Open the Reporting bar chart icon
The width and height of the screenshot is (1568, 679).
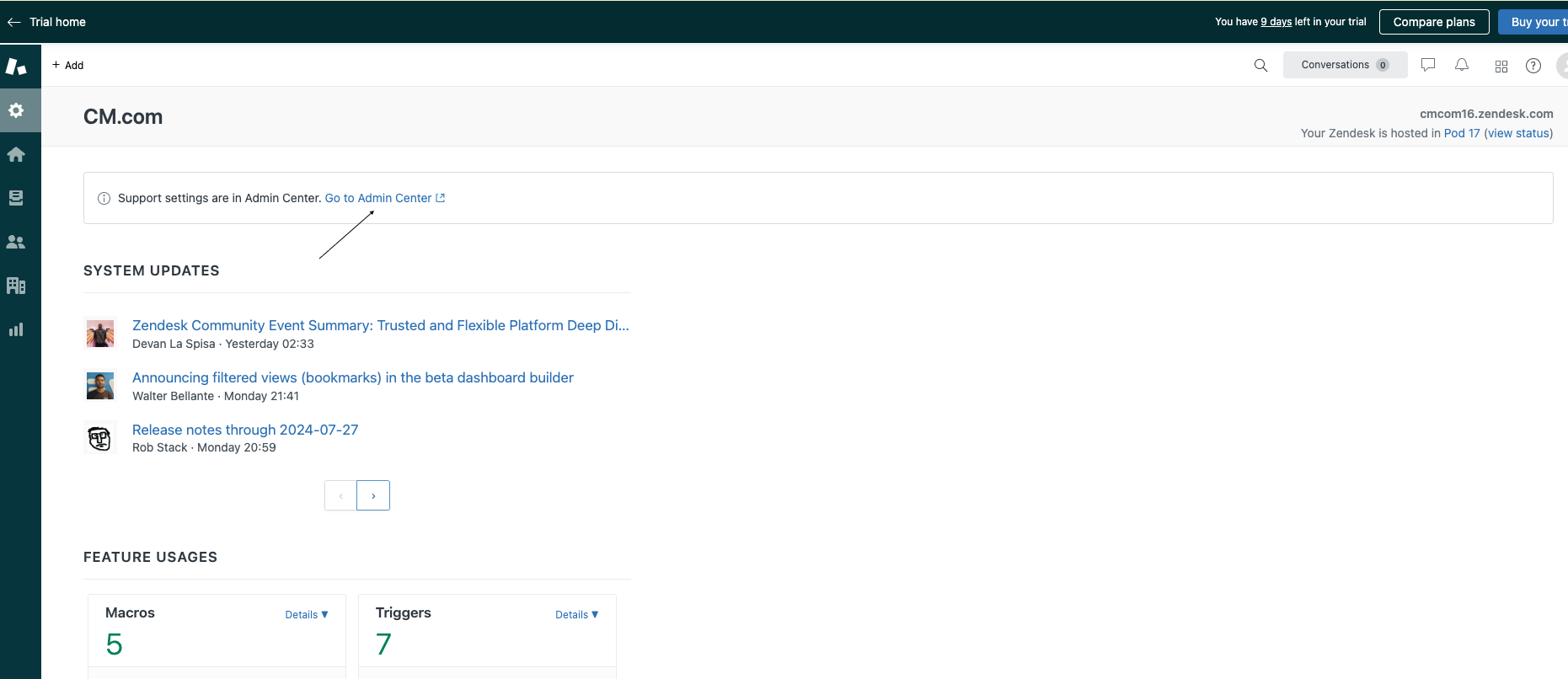(16, 329)
